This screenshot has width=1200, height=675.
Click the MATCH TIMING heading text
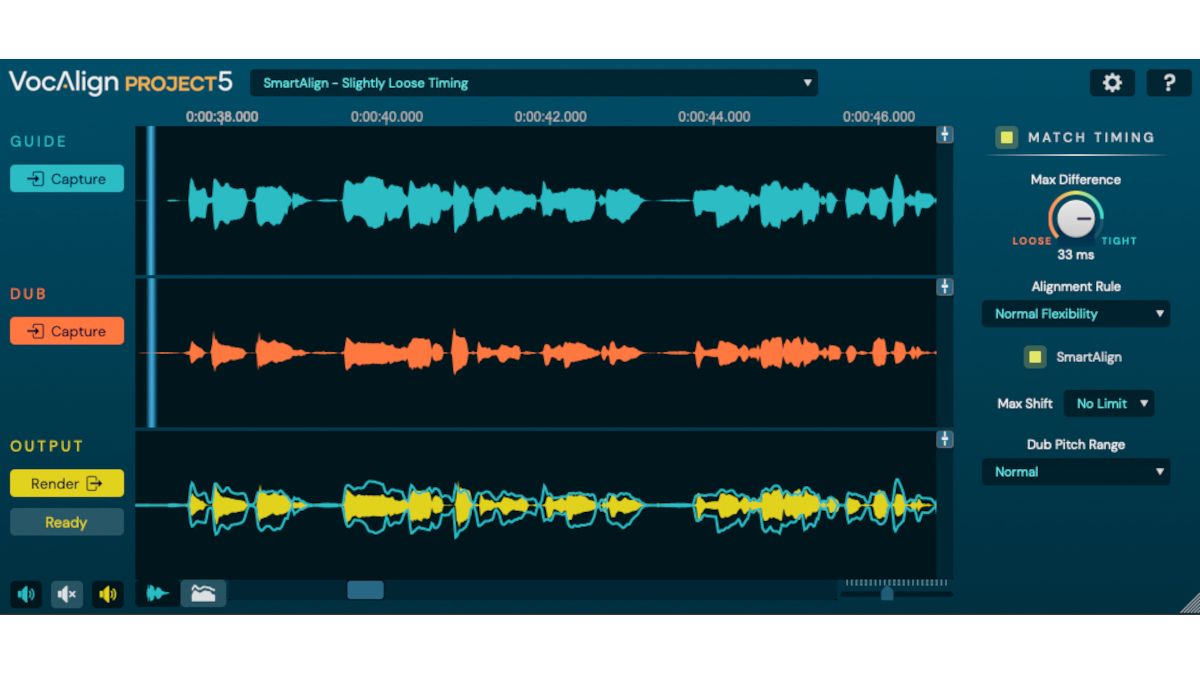tap(1091, 138)
